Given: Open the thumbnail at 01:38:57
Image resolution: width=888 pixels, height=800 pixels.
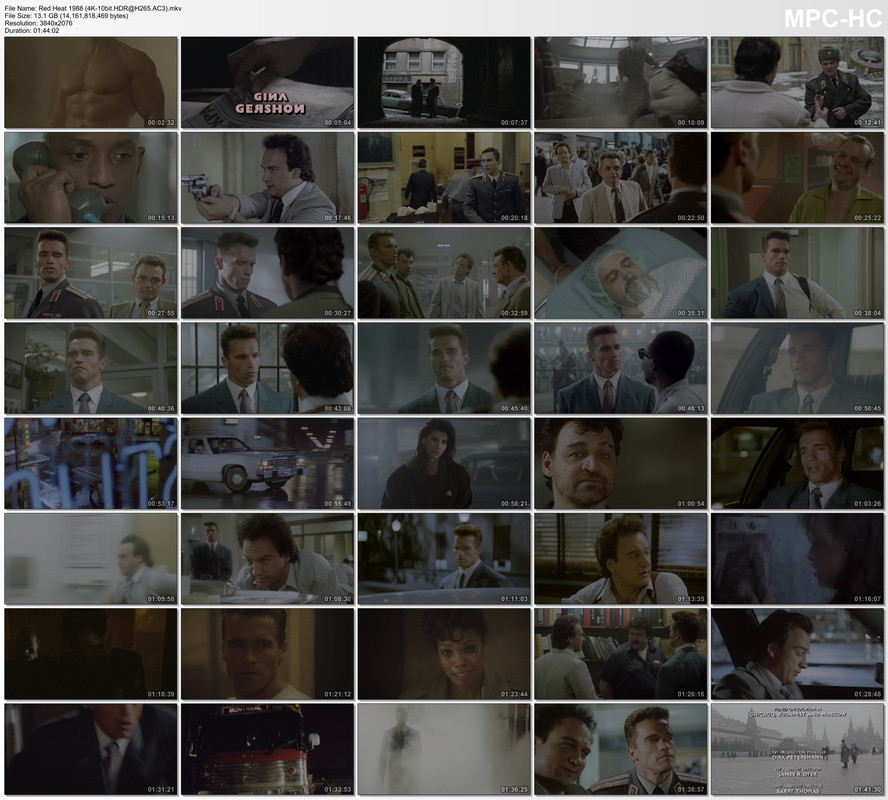Looking at the screenshot, I should pyautogui.click(x=621, y=748).
